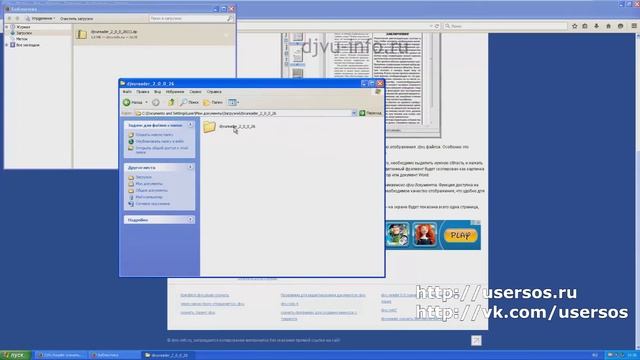Open the Управление dropdown in Library window

(x=40, y=18)
